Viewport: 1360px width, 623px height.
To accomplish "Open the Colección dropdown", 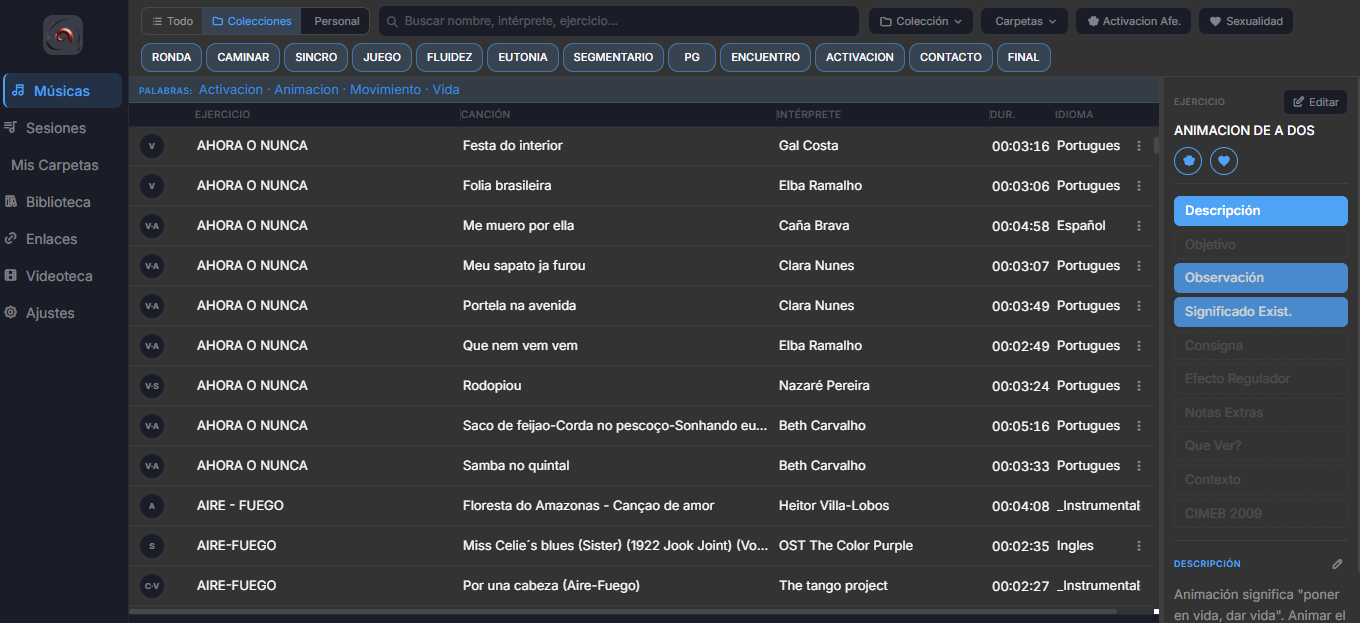I will point(921,21).
